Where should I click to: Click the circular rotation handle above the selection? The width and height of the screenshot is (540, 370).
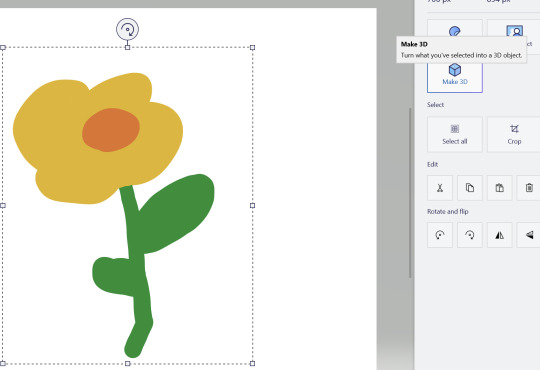click(x=127, y=29)
